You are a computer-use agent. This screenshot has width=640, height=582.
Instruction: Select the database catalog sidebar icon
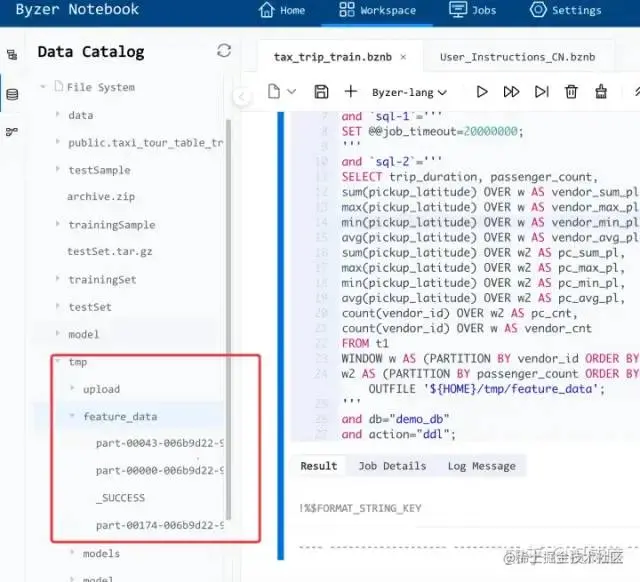[x=12, y=94]
